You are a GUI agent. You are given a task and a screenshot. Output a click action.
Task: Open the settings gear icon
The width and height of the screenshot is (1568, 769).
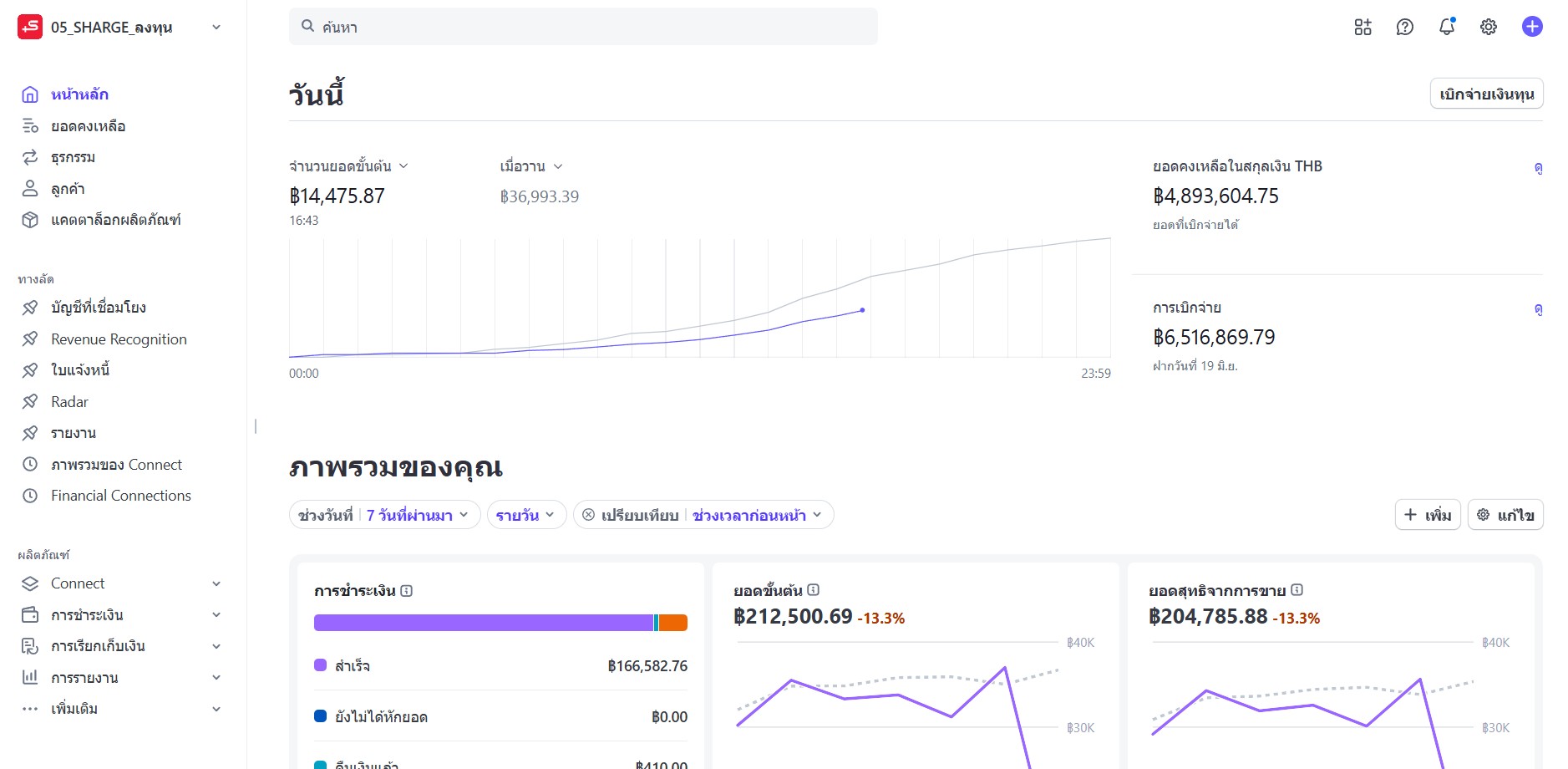coord(1488,27)
